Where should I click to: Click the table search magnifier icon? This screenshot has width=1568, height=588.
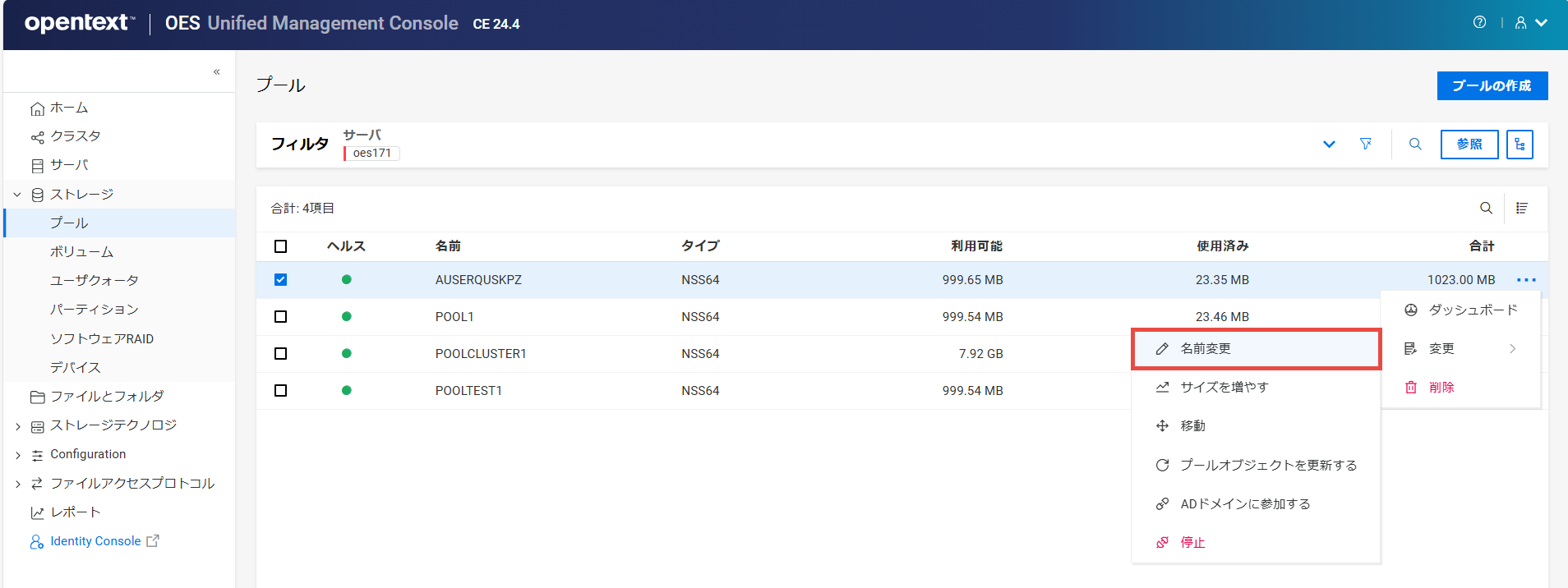(x=1486, y=209)
